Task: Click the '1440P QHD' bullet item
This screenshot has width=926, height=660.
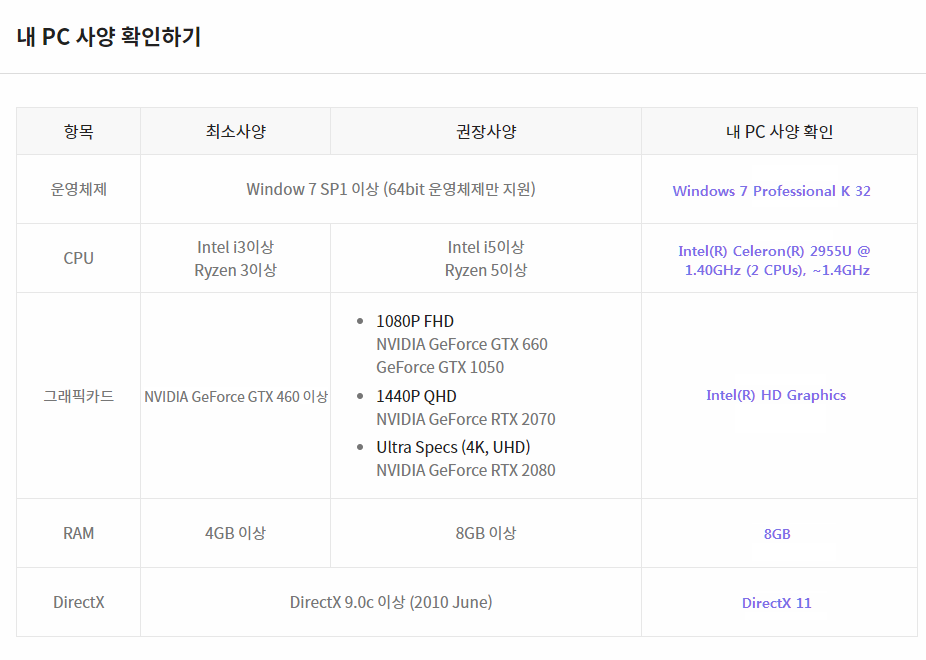Action: (416, 396)
